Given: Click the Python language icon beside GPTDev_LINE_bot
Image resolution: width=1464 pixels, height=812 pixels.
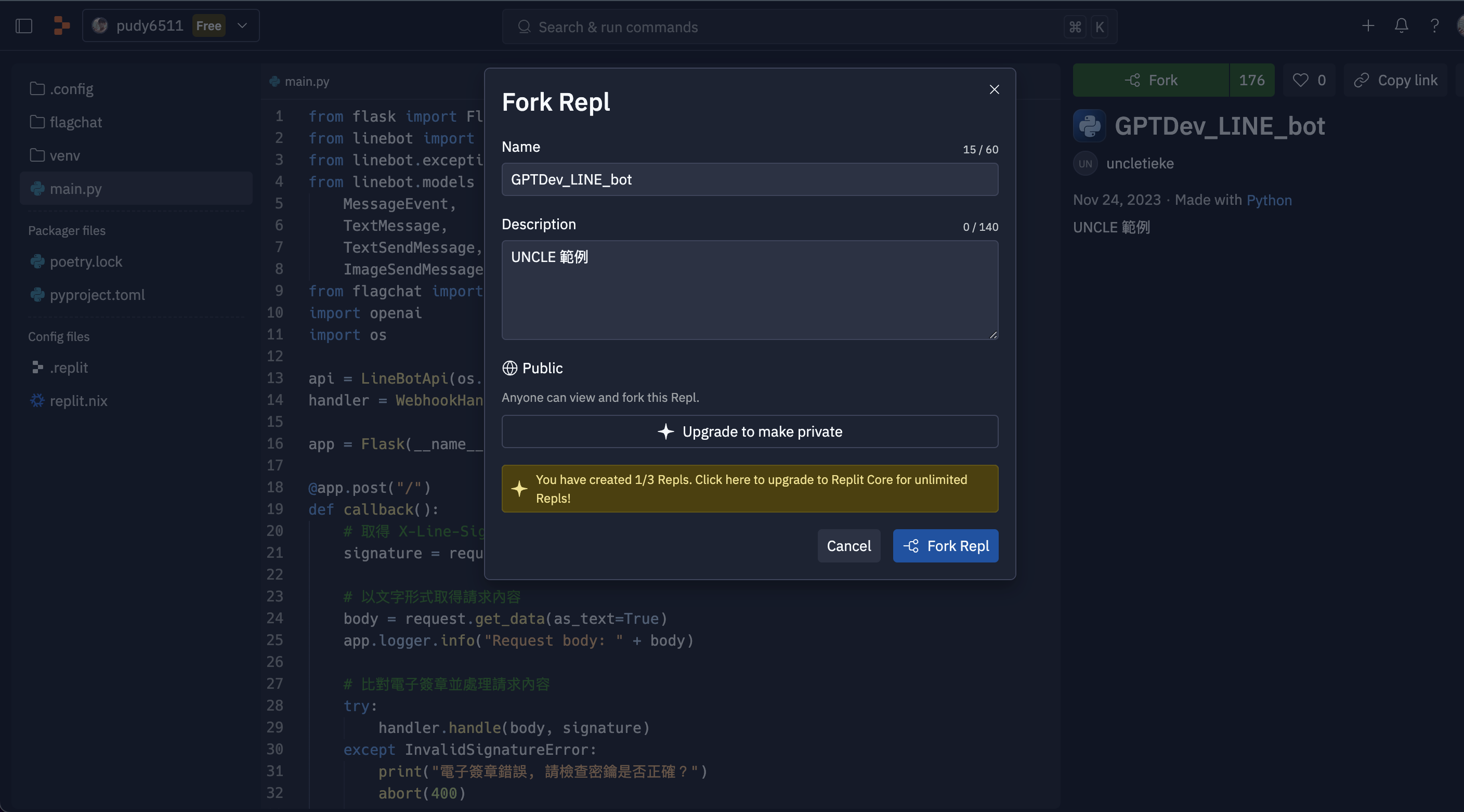Looking at the screenshot, I should pyautogui.click(x=1089, y=126).
